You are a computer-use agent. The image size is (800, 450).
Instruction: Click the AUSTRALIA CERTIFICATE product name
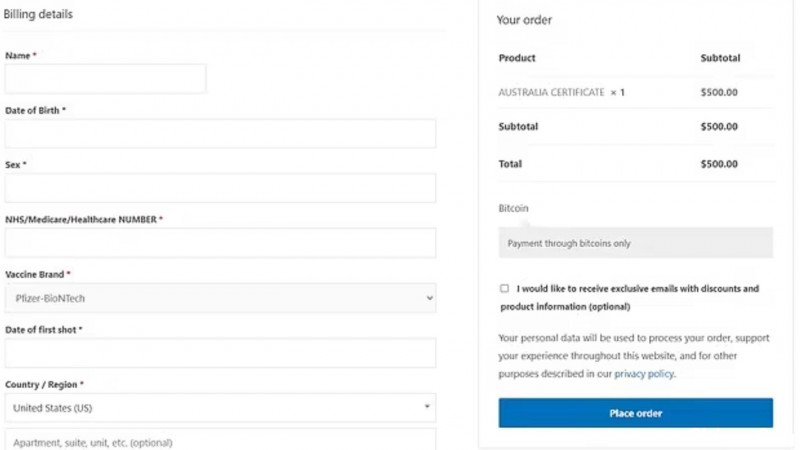point(551,92)
